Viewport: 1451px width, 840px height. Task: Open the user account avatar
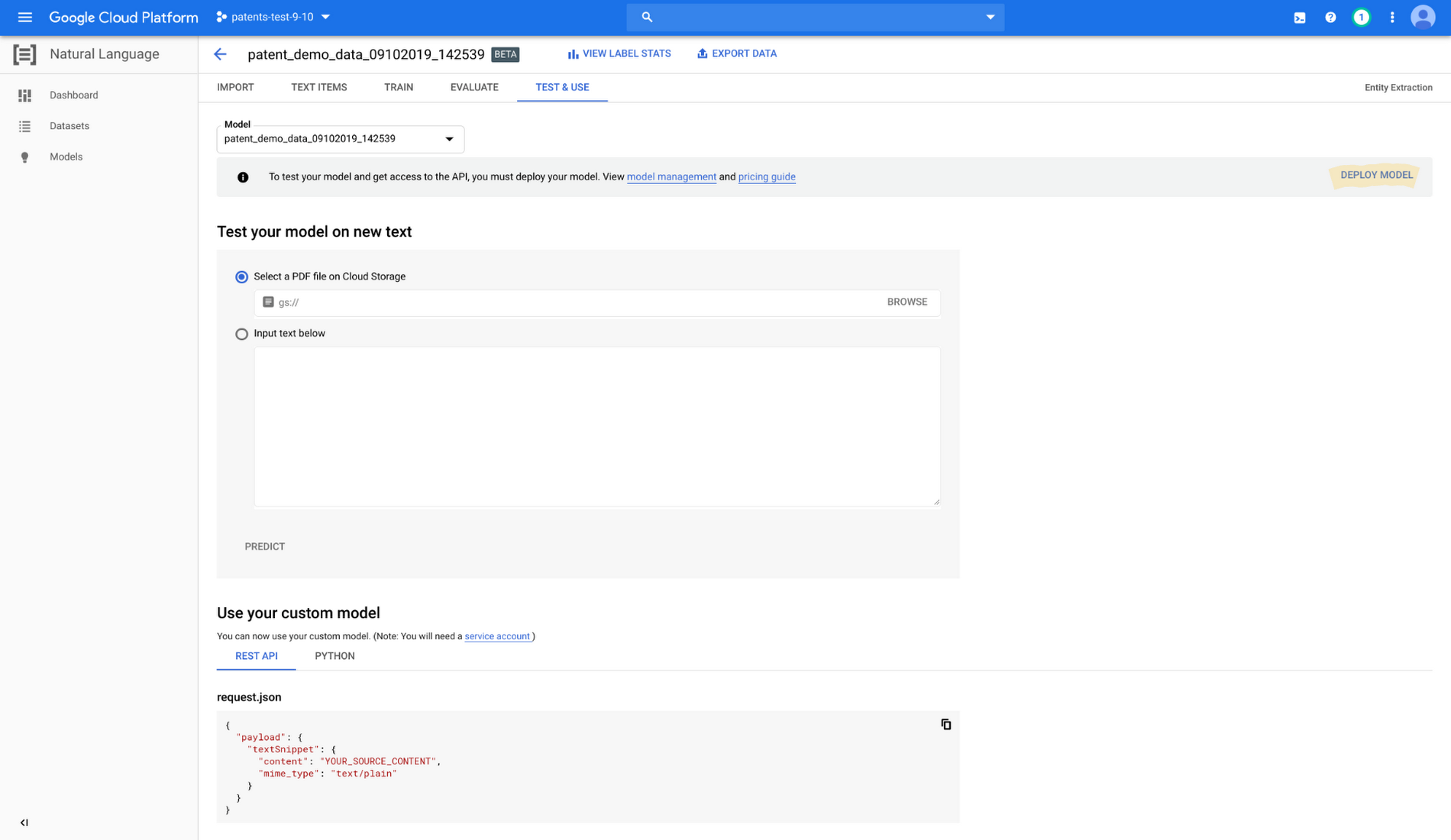click(x=1423, y=17)
